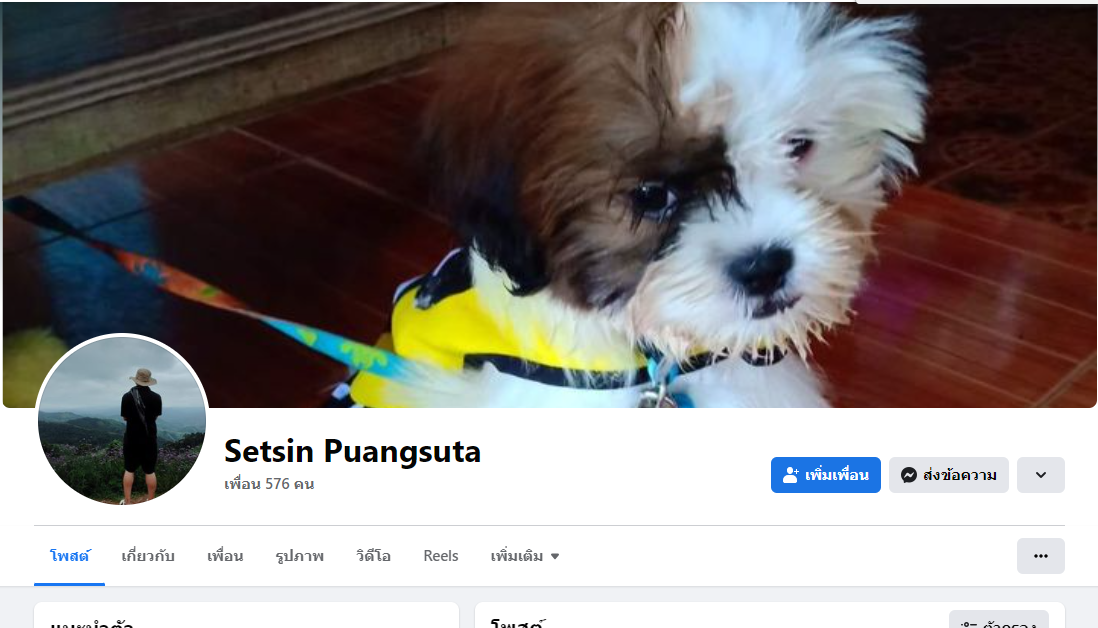This screenshot has width=1098, height=628.
Task: Expand the เพิ่มเติม caret arrow
Action: pyautogui.click(x=555, y=557)
